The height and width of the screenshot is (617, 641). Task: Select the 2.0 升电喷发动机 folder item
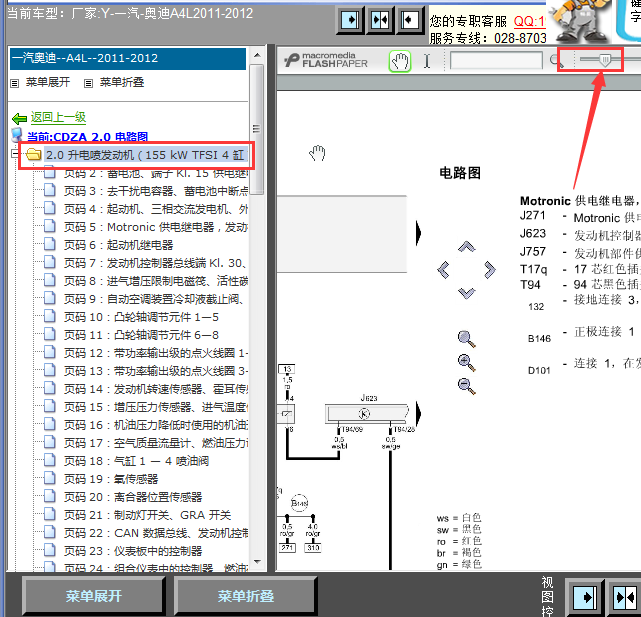tap(146, 155)
